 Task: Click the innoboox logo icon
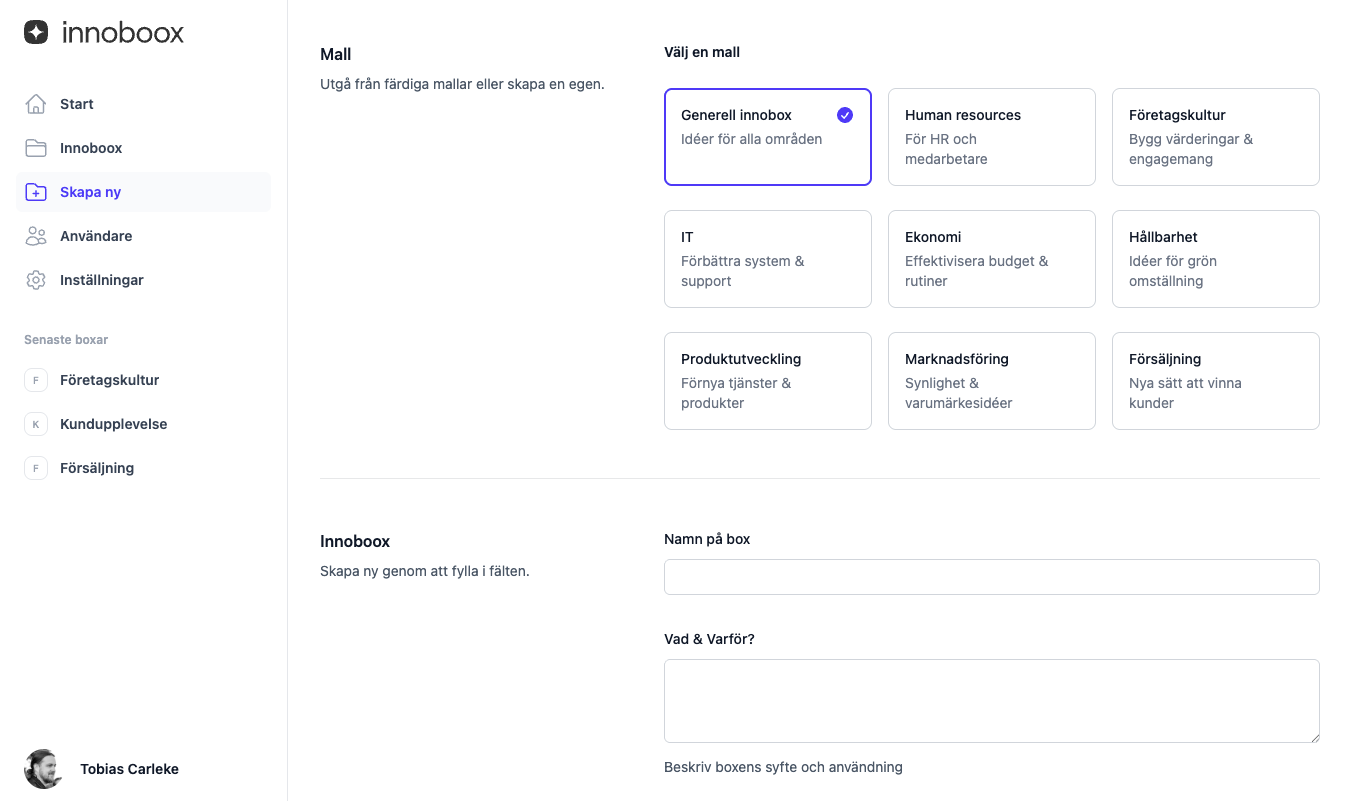point(37,32)
